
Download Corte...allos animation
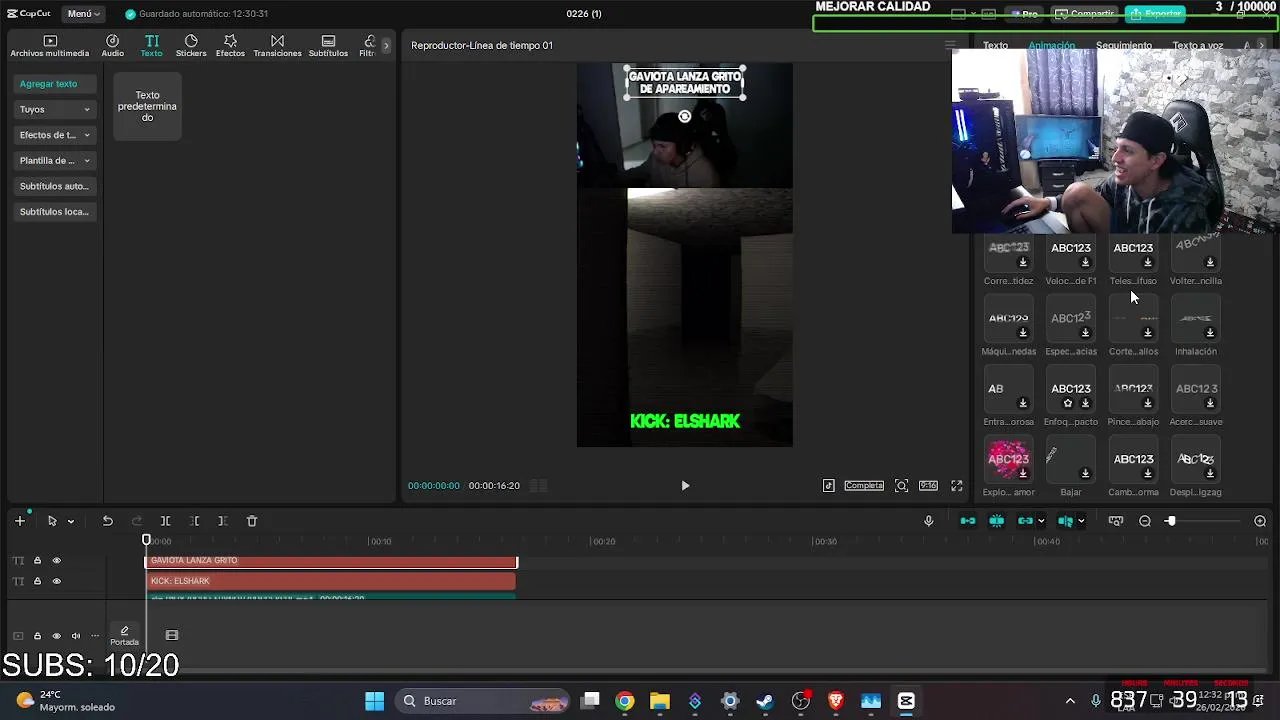[x=1148, y=333]
